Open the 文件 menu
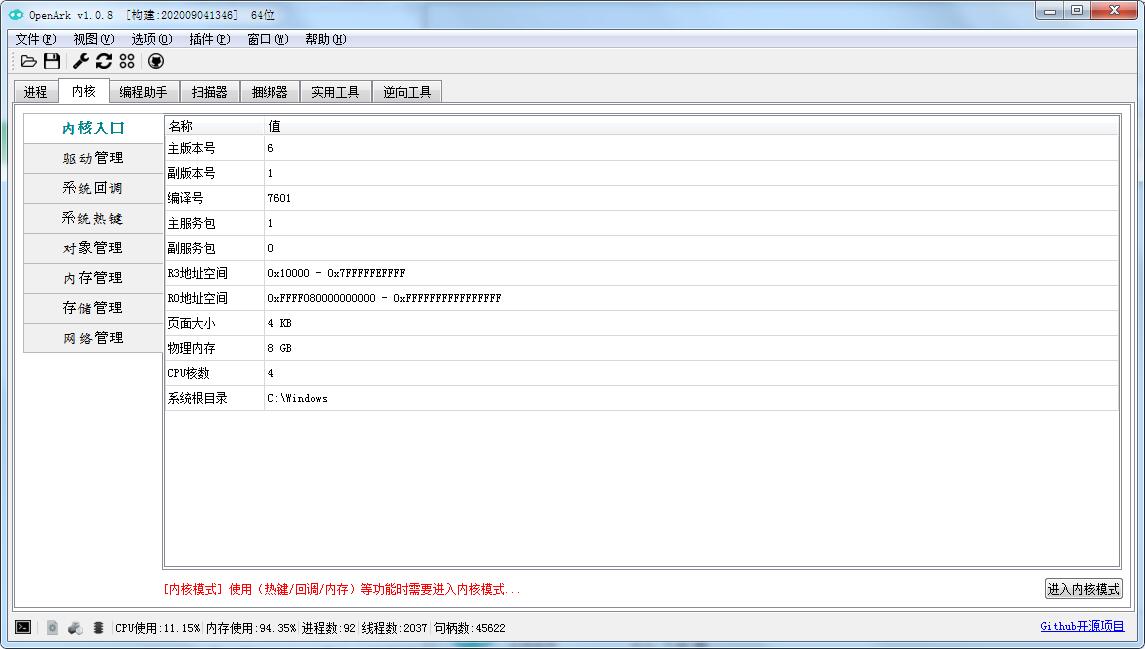The image size is (1145, 649). point(35,39)
